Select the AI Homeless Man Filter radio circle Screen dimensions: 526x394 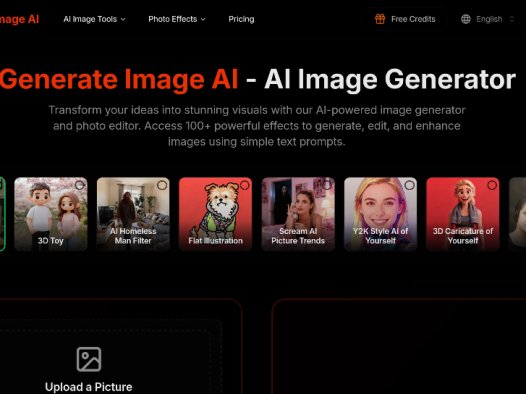click(162, 185)
